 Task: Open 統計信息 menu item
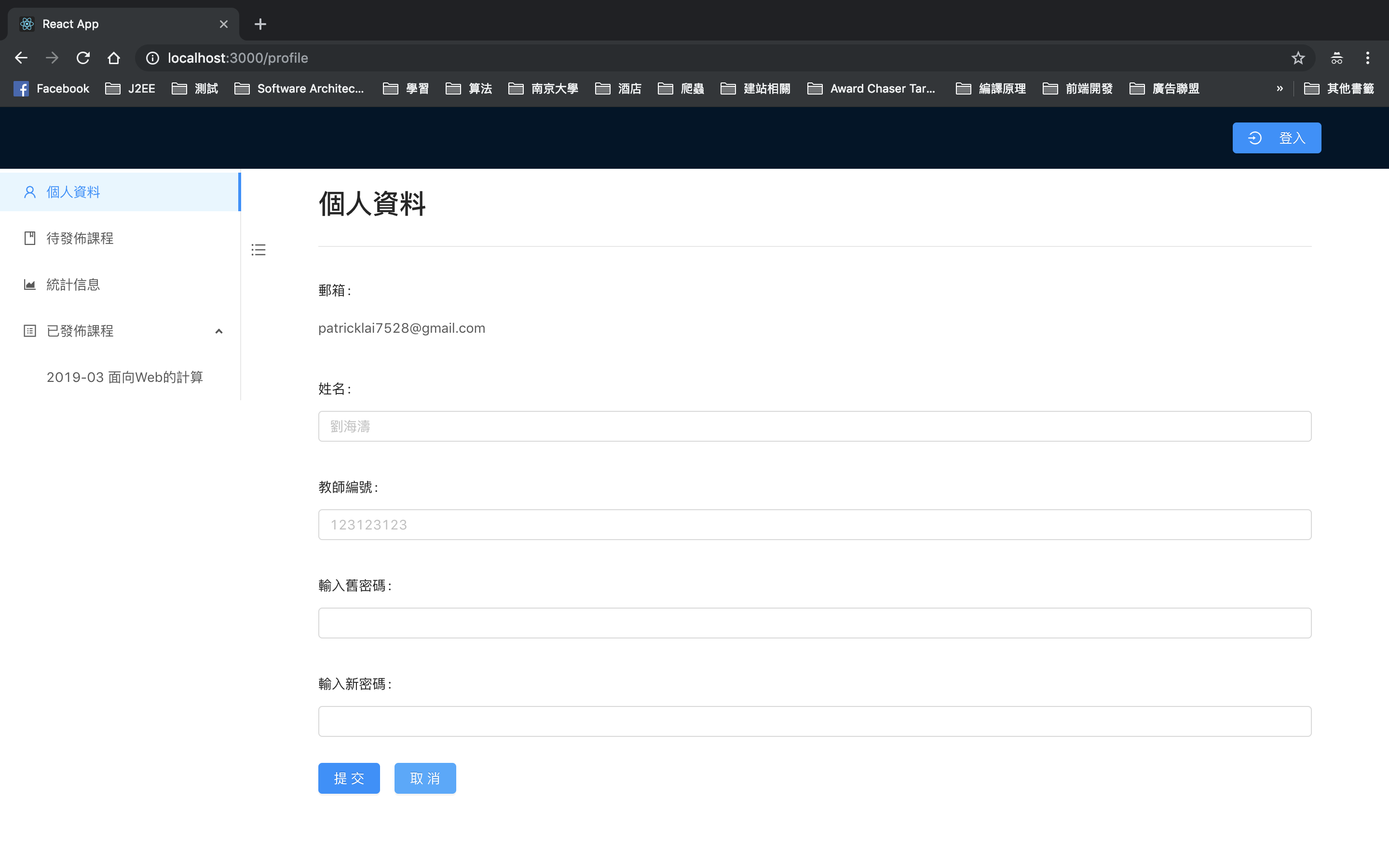pyautogui.click(x=73, y=285)
